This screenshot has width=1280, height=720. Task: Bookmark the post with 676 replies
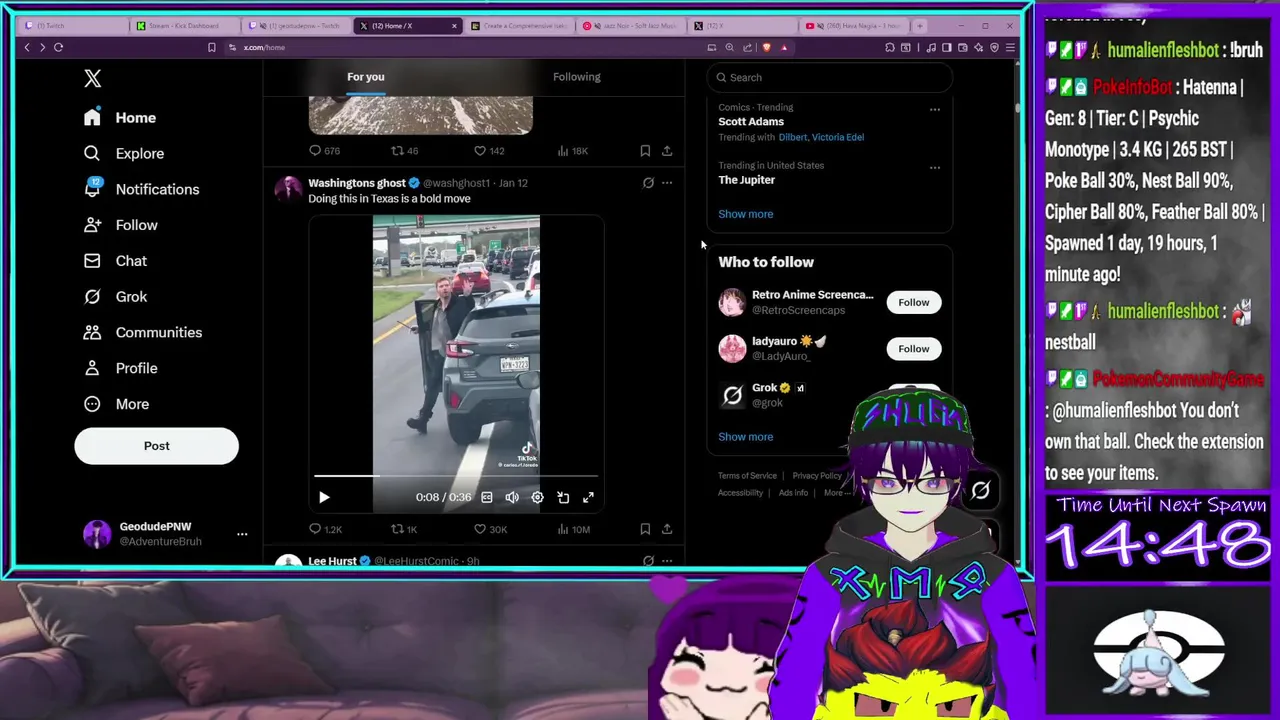pos(645,151)
